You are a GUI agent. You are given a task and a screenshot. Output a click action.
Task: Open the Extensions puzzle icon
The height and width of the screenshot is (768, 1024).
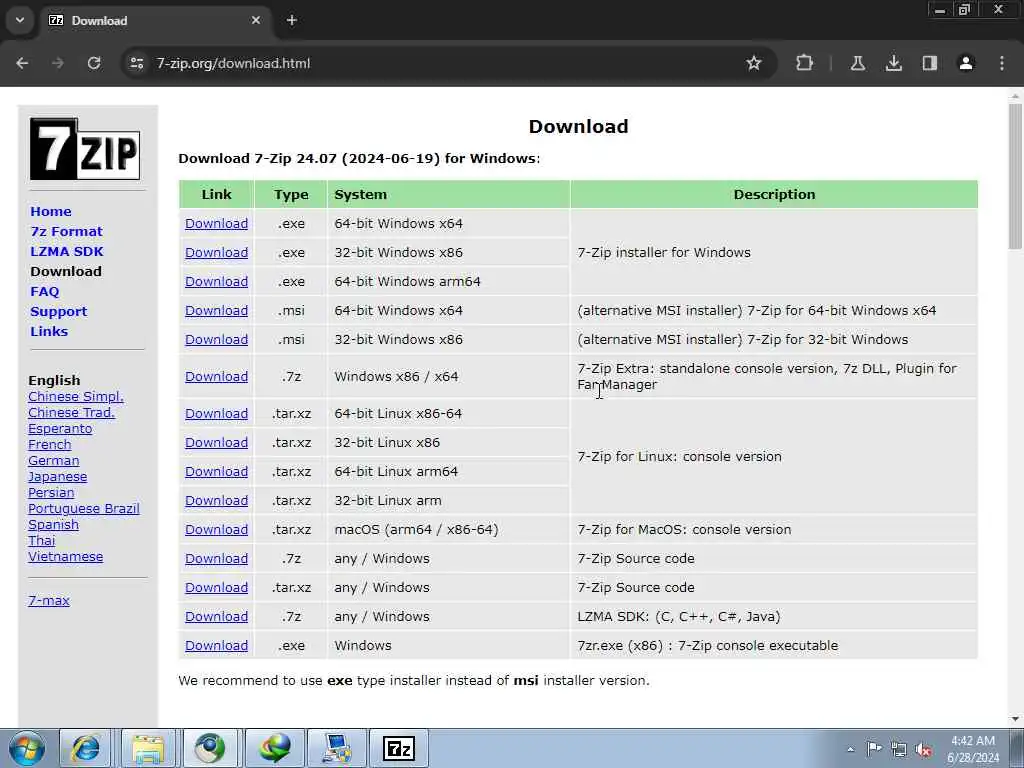pyautogui.click(x=805, y=63)
